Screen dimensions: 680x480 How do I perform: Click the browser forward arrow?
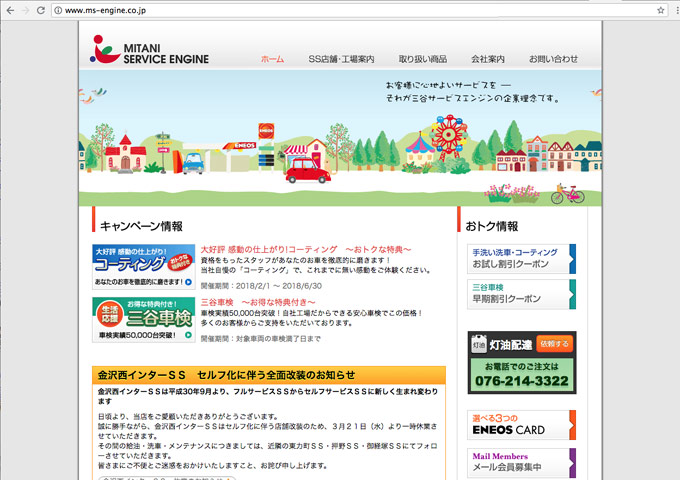[x=32, y=9]
